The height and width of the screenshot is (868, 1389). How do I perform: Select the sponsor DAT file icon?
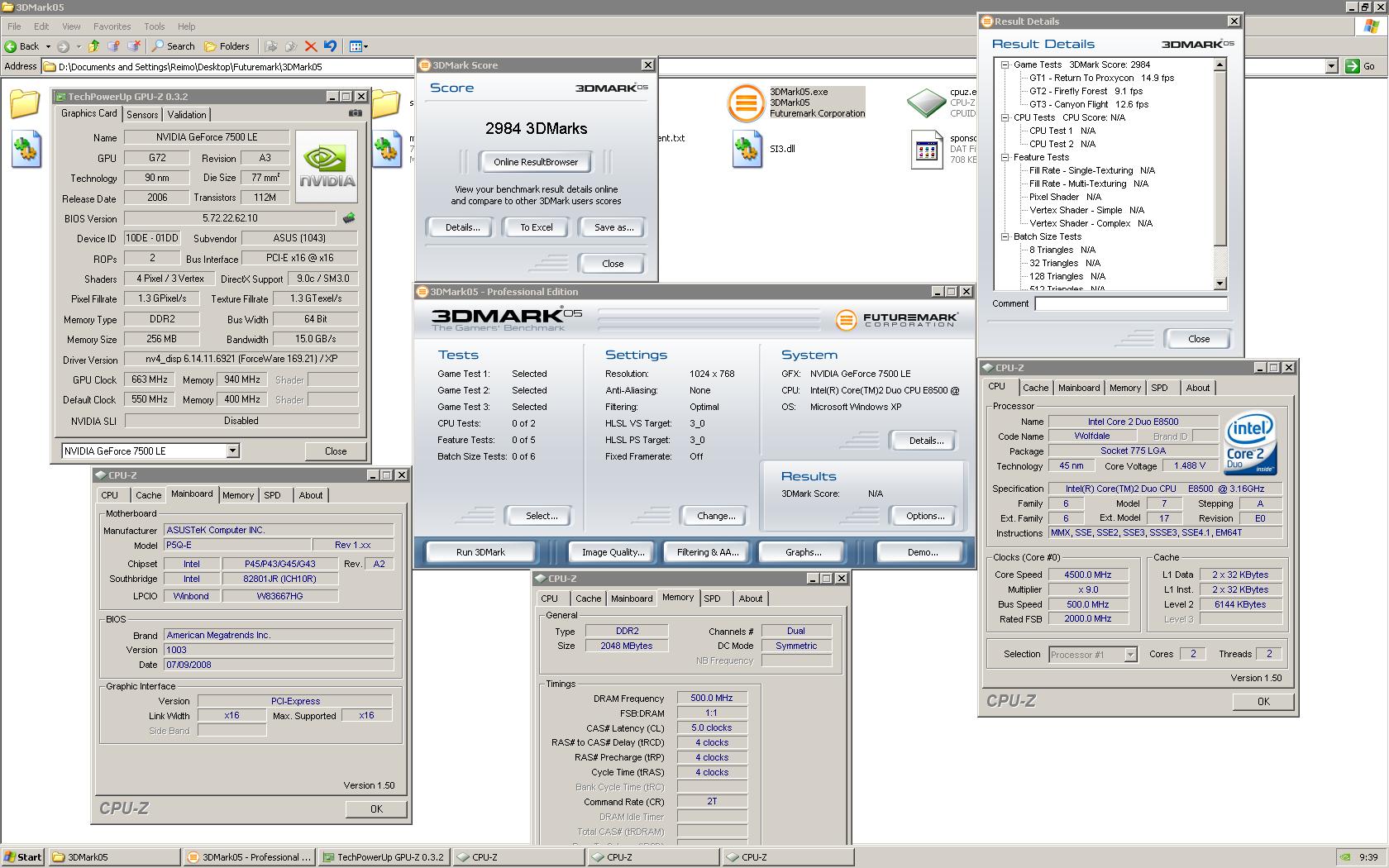926,150
